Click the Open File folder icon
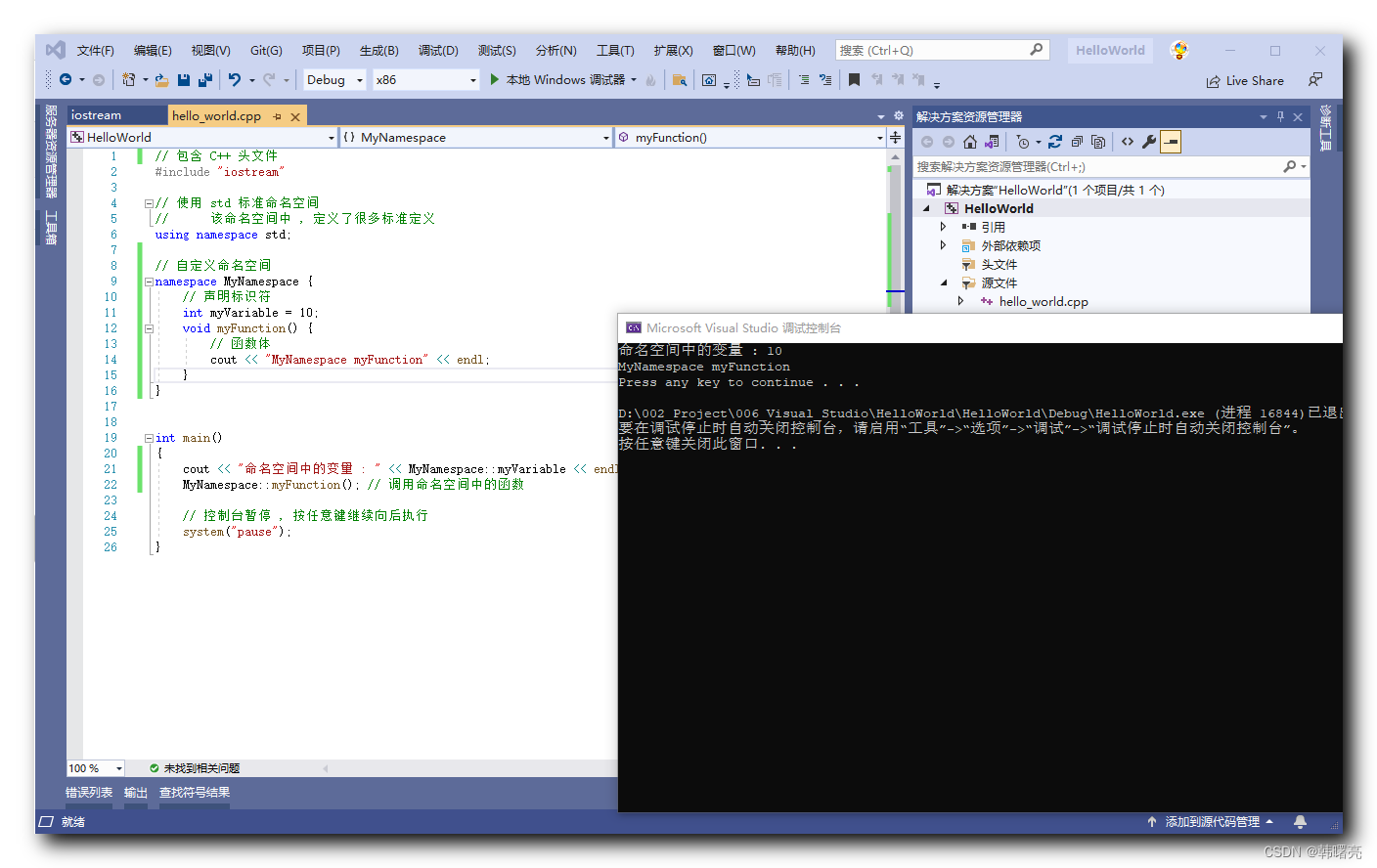 pos(161,80)
